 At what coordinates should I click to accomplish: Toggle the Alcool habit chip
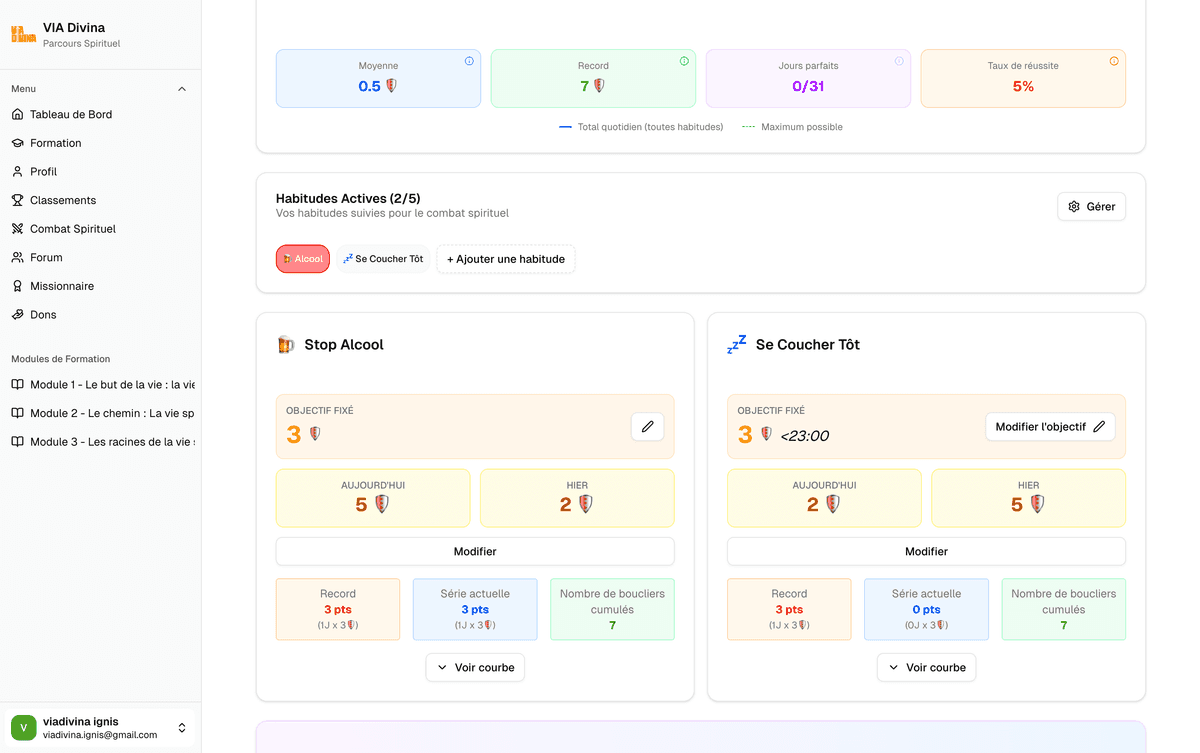click(x=302, y=259)
